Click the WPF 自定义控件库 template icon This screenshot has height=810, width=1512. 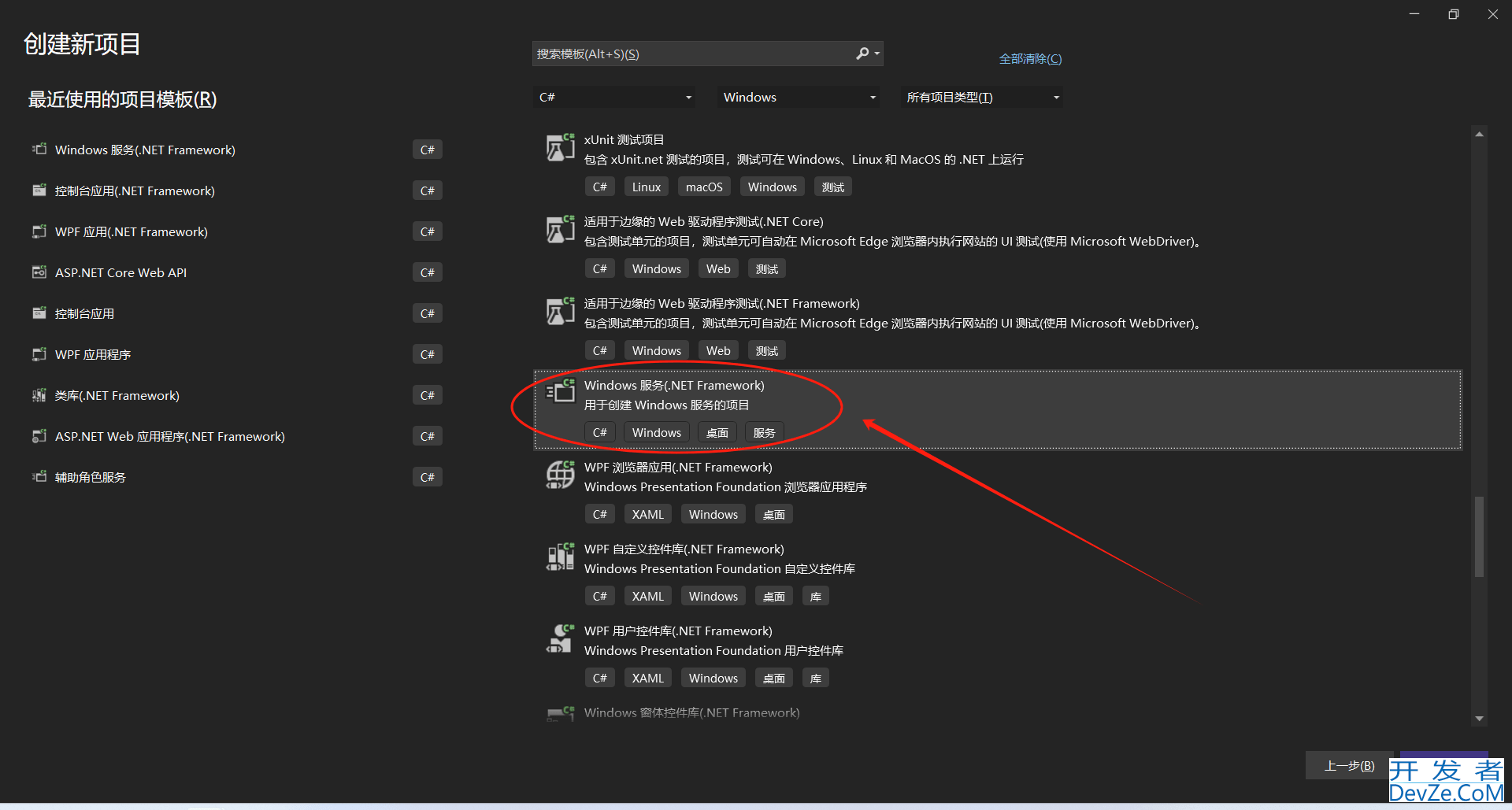pos(561,557)
